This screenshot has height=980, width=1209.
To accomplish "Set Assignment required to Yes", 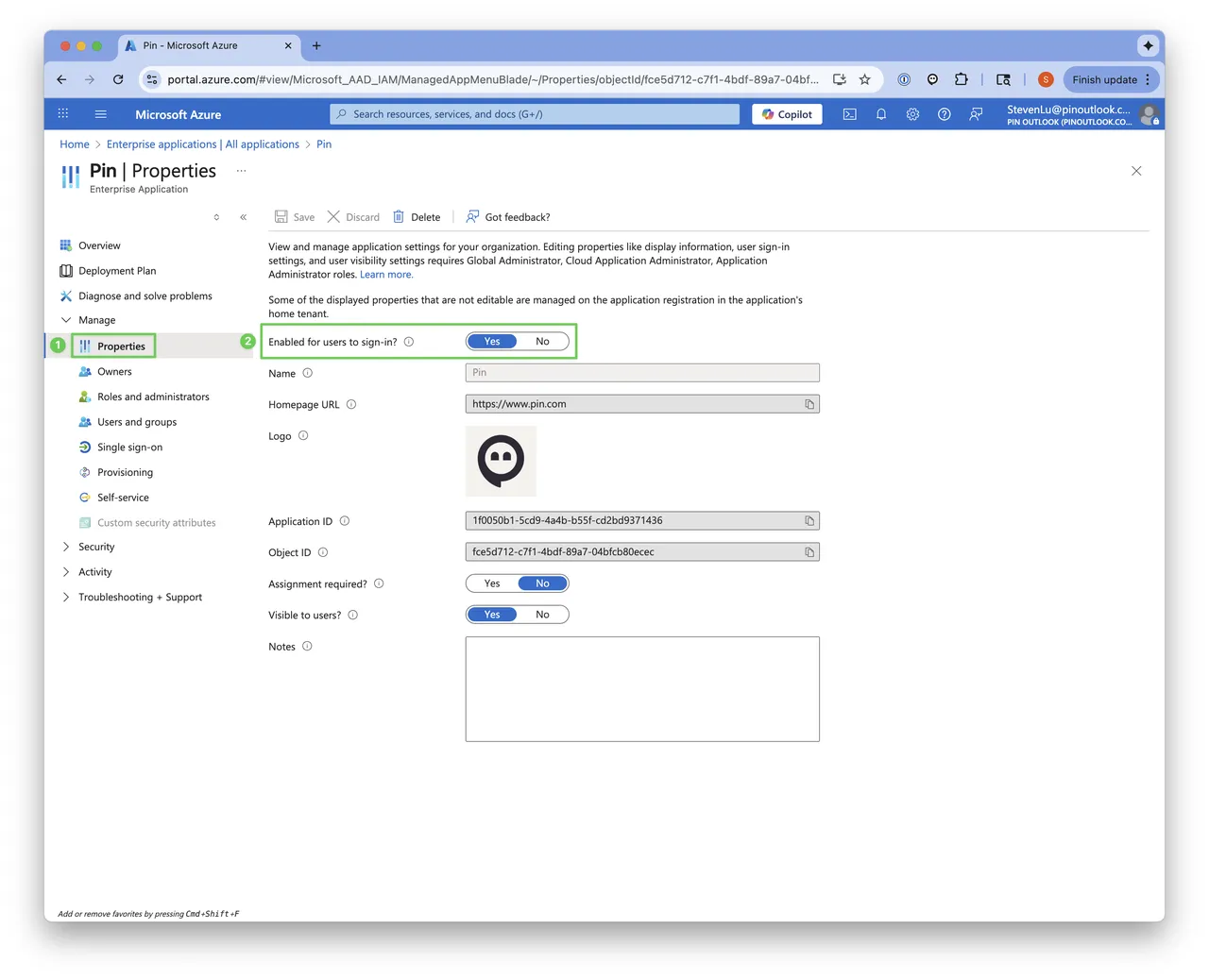I will 492,583.
